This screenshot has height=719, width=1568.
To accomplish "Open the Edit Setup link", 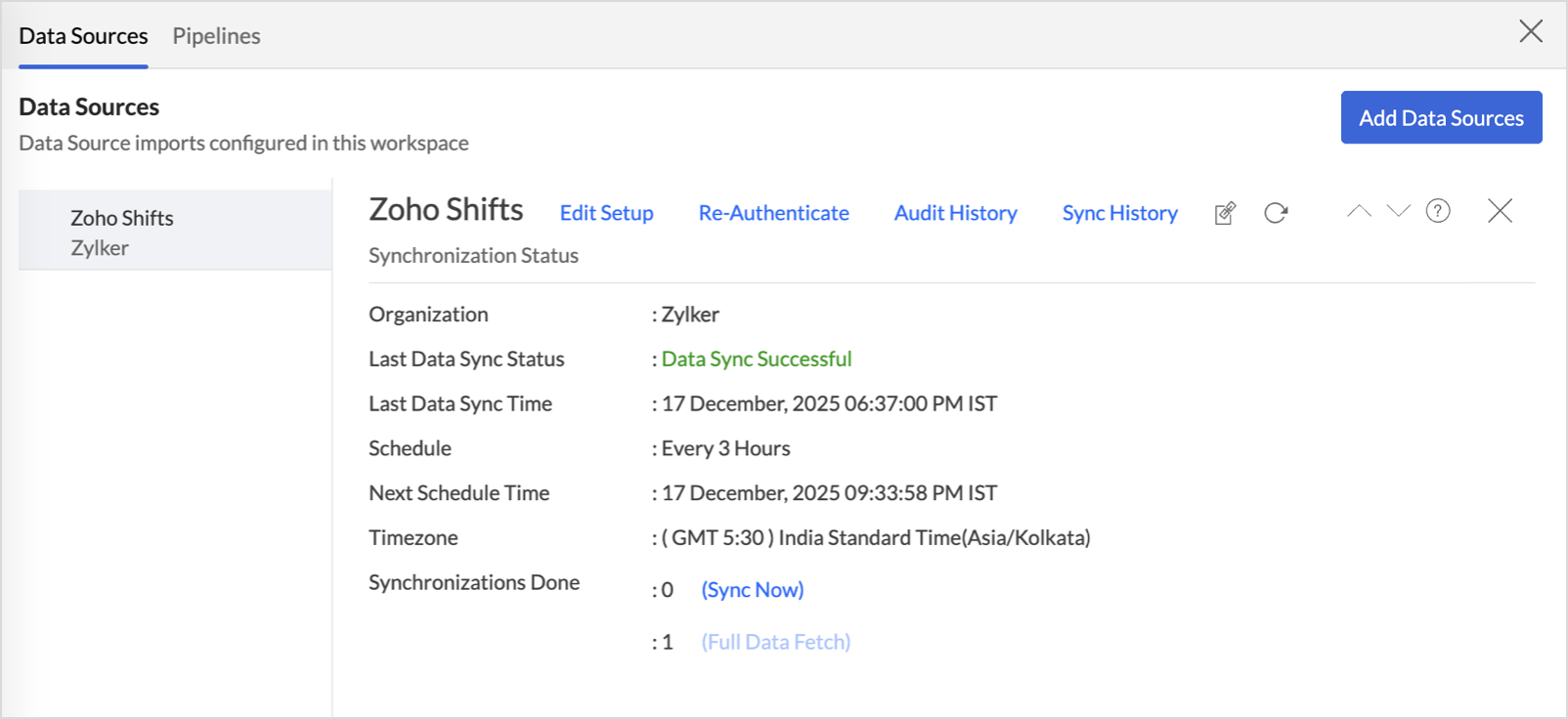I will pos(606,213).
